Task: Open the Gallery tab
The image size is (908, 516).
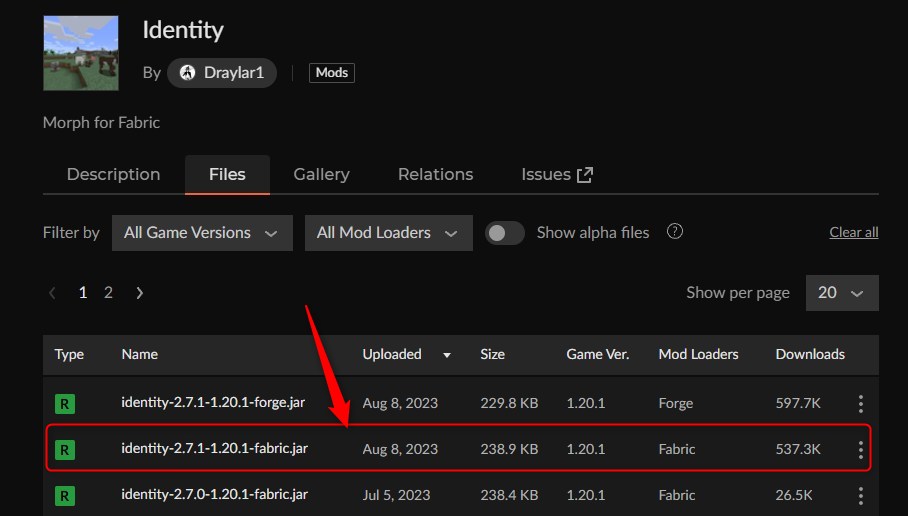Action: click(x=321, y=174)
